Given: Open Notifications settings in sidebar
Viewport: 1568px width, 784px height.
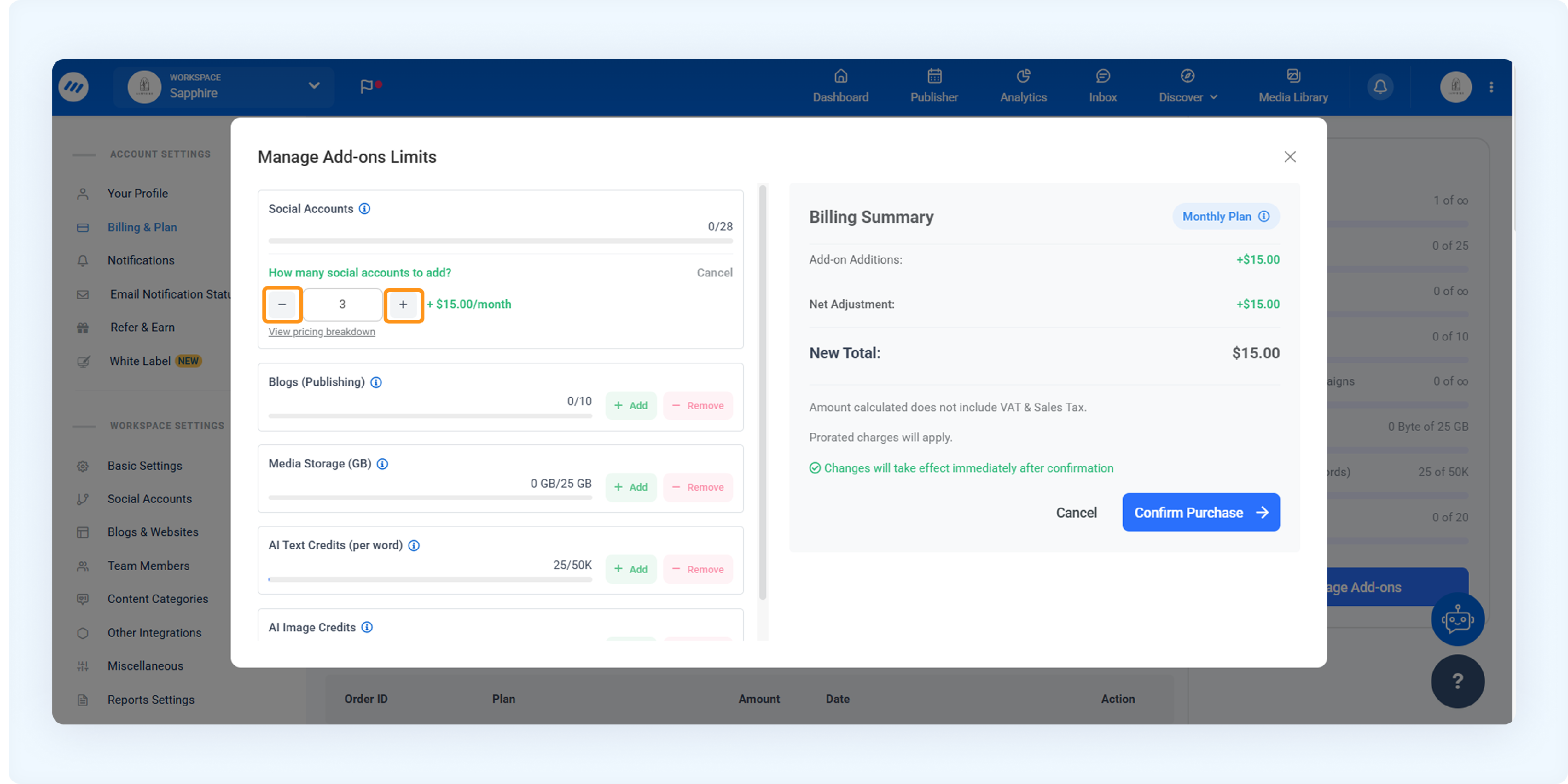Looking at the screenshot, I should tap(141, 260).
